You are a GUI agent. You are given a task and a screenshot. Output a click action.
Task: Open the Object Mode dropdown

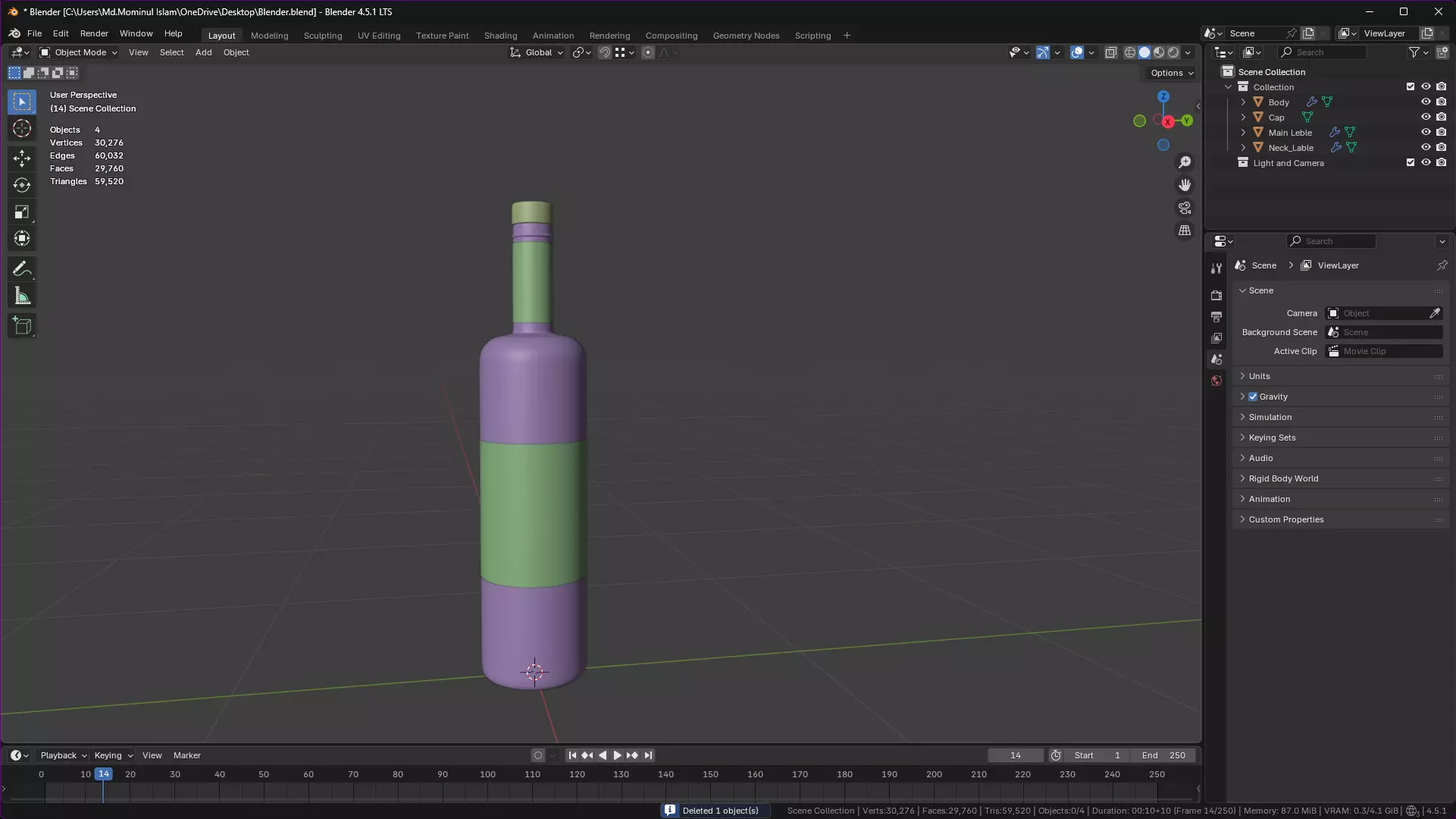tap(79, 52)
